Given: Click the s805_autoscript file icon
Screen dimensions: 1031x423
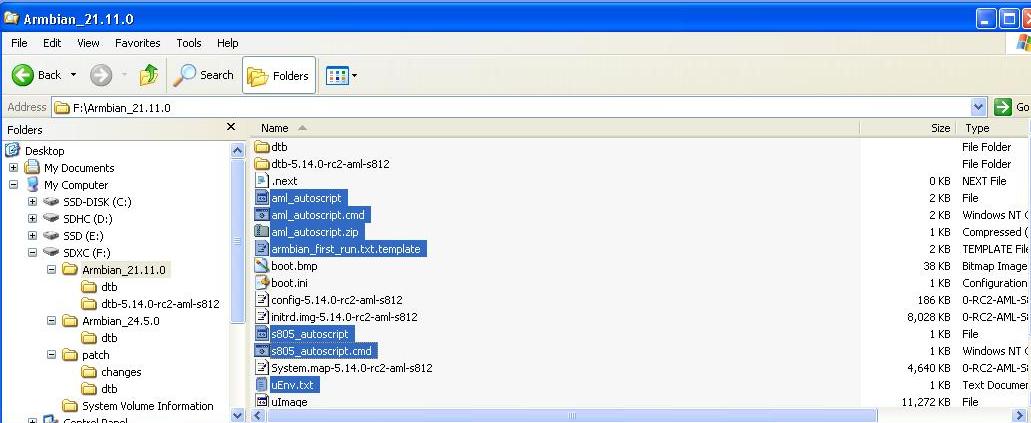Looking at the screenshot, I should (262, 334).
